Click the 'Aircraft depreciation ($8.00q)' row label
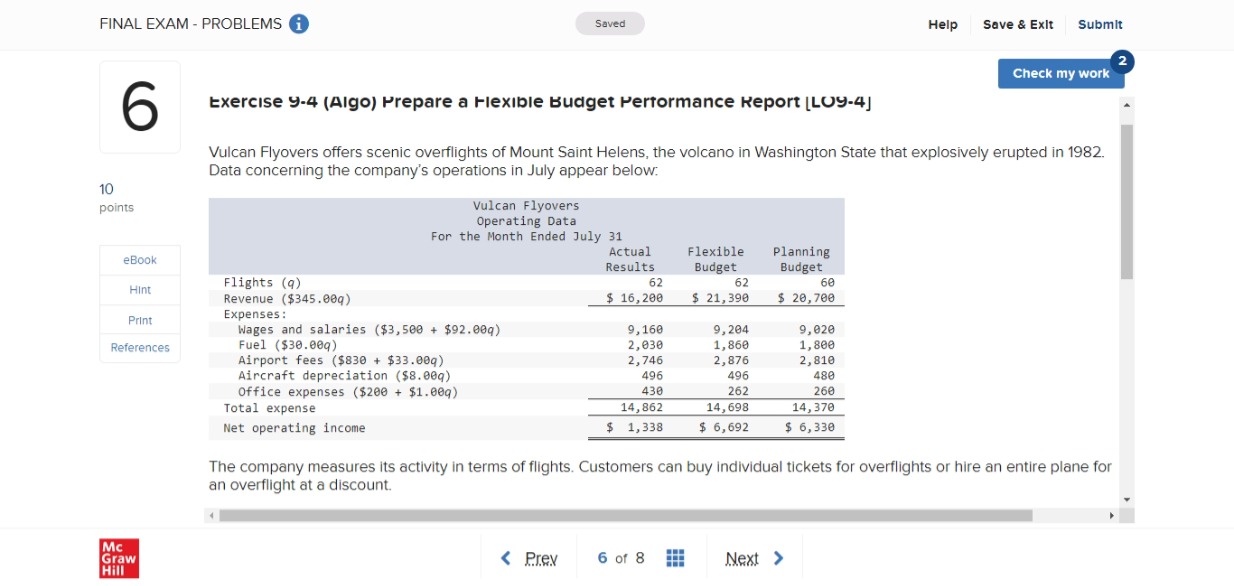This screenshot has width=1234, height=586. (x=344, y=376)
